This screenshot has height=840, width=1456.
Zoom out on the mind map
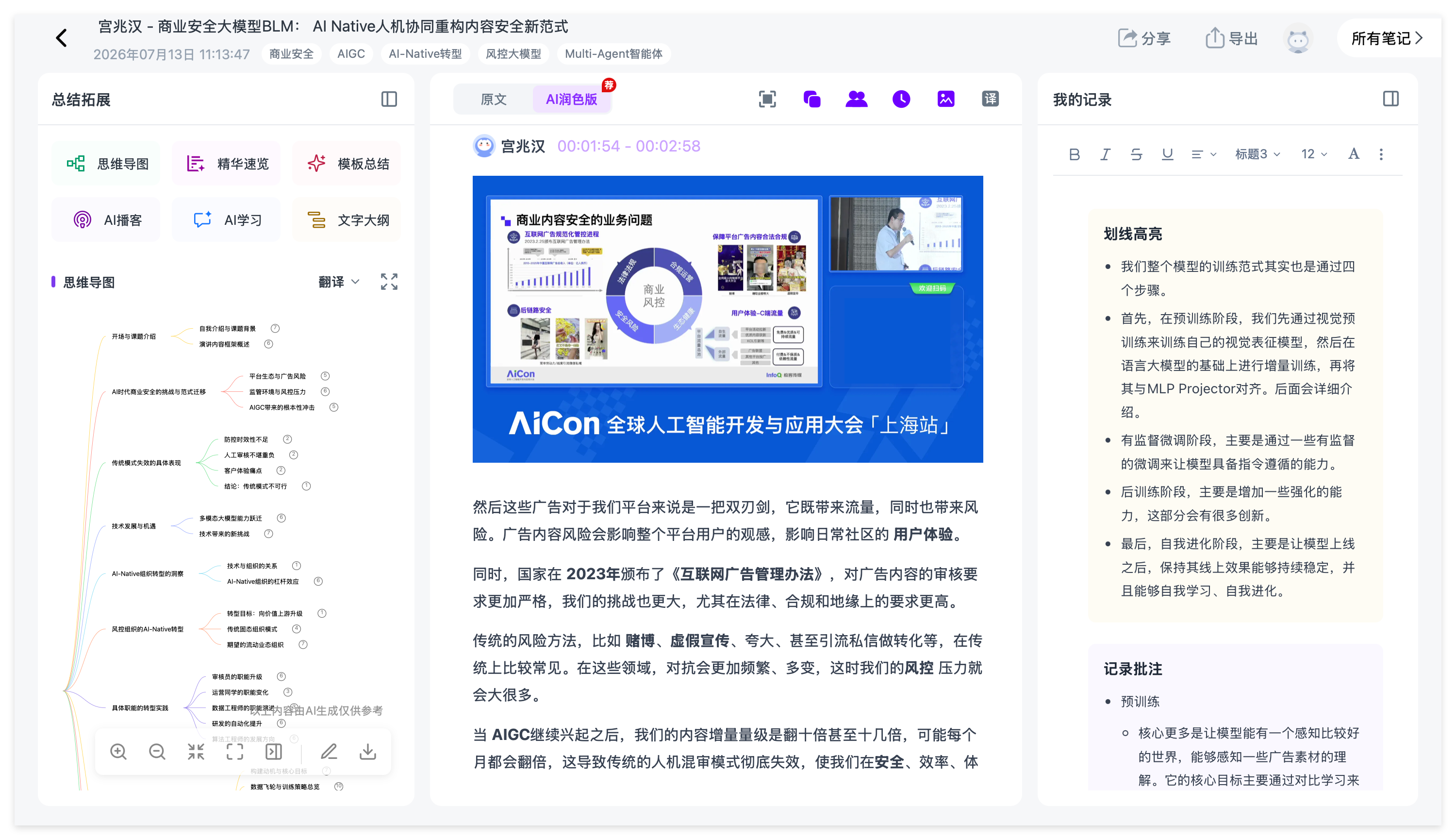(157, 752)
